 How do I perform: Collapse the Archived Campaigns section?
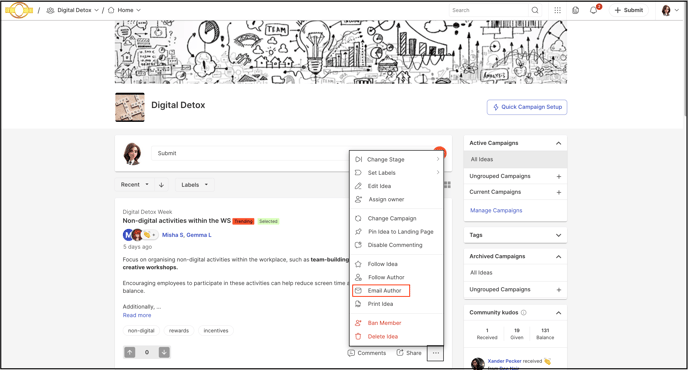point(559,256)
